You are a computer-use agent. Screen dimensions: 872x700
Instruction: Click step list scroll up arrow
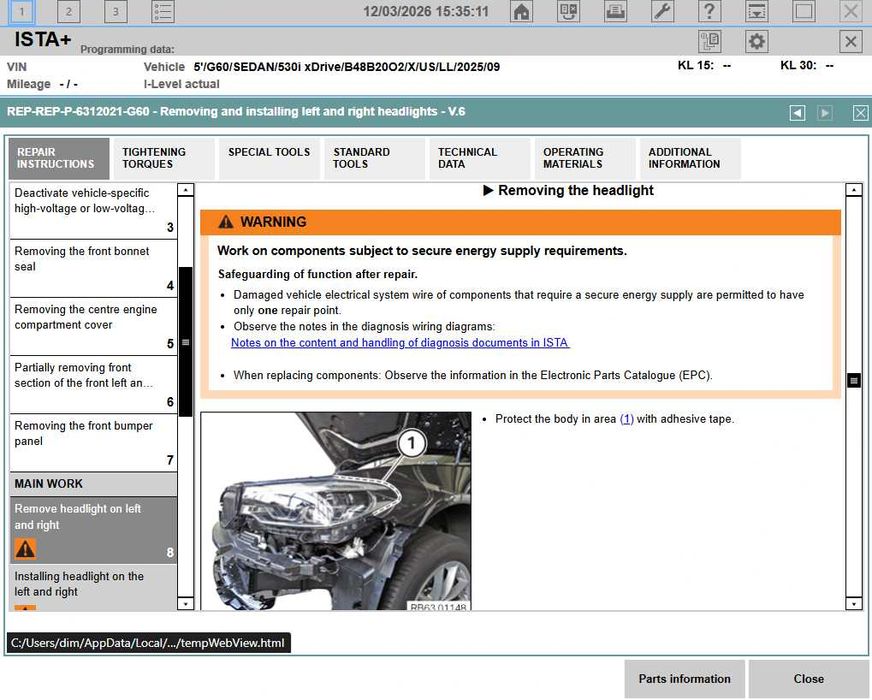tap(186, 190)
